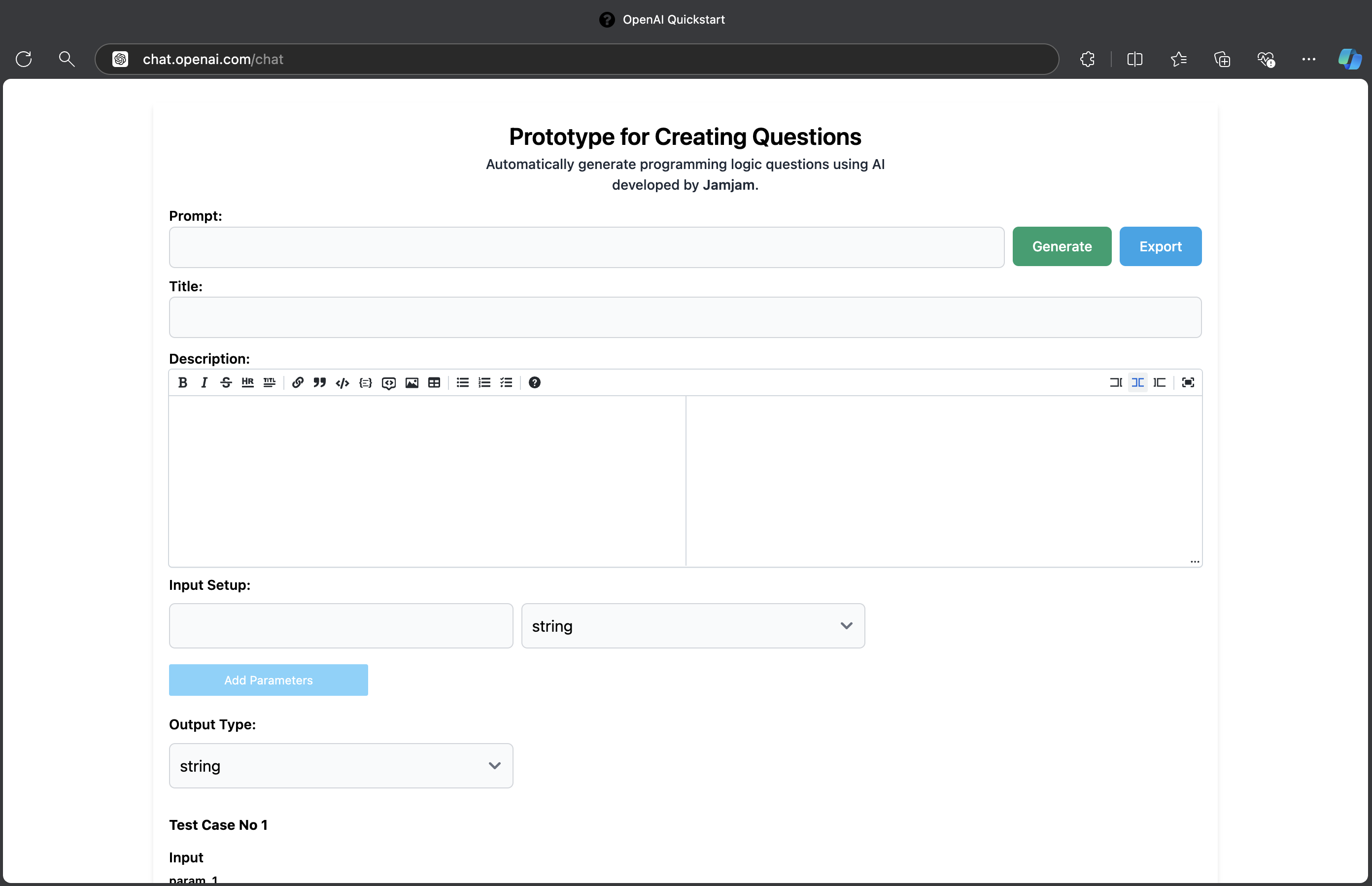This screenshot has width=1372, height=886.
Task: Apply italic formatting in Description editor
Action: click(204, 382)
